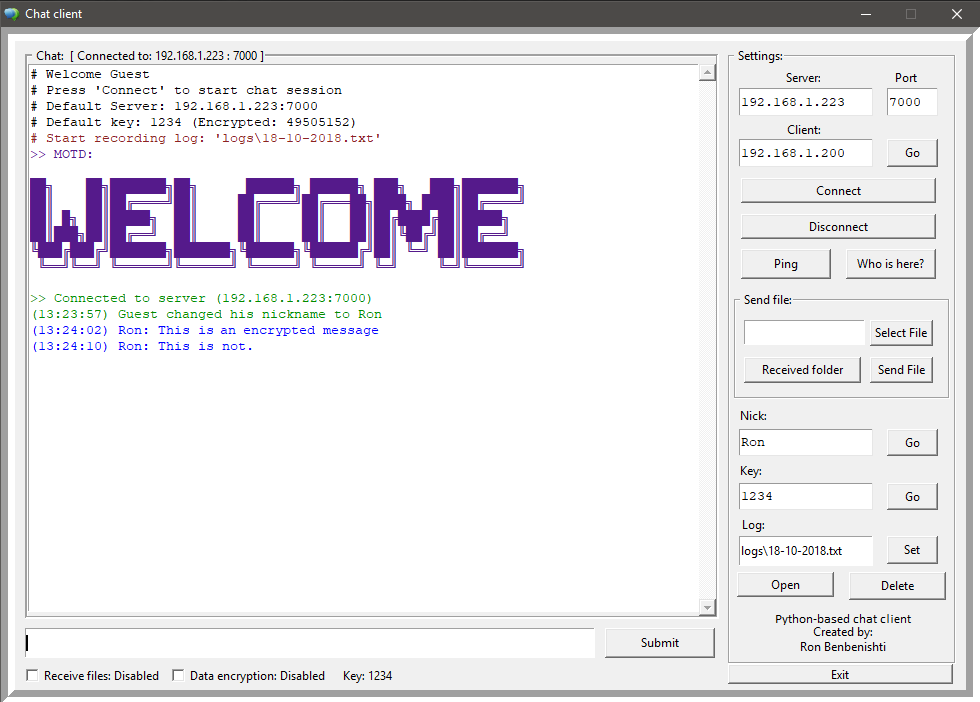Click Select File button

(901, 333)
